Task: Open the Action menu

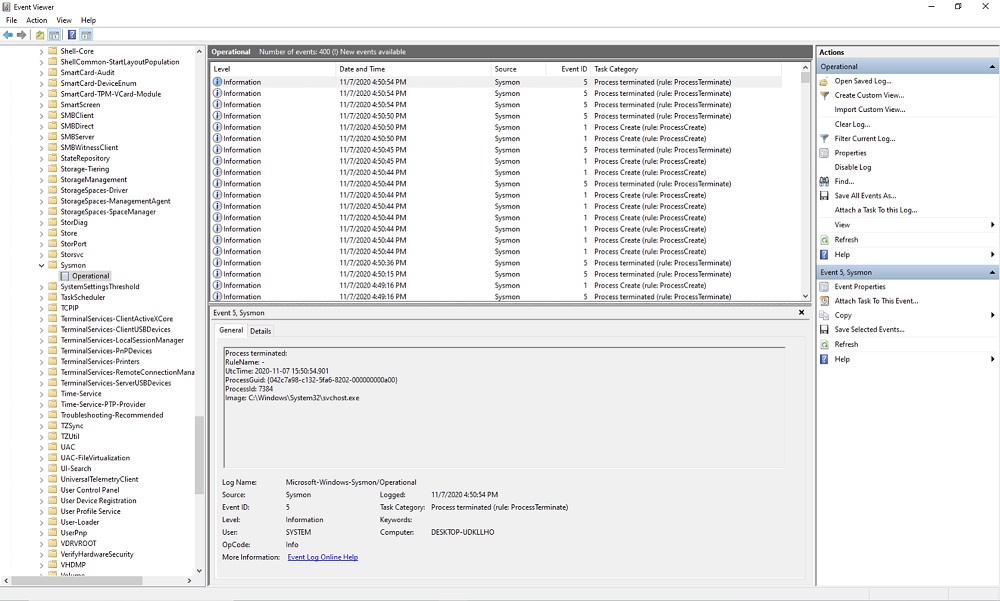Action: coord(36,20)
